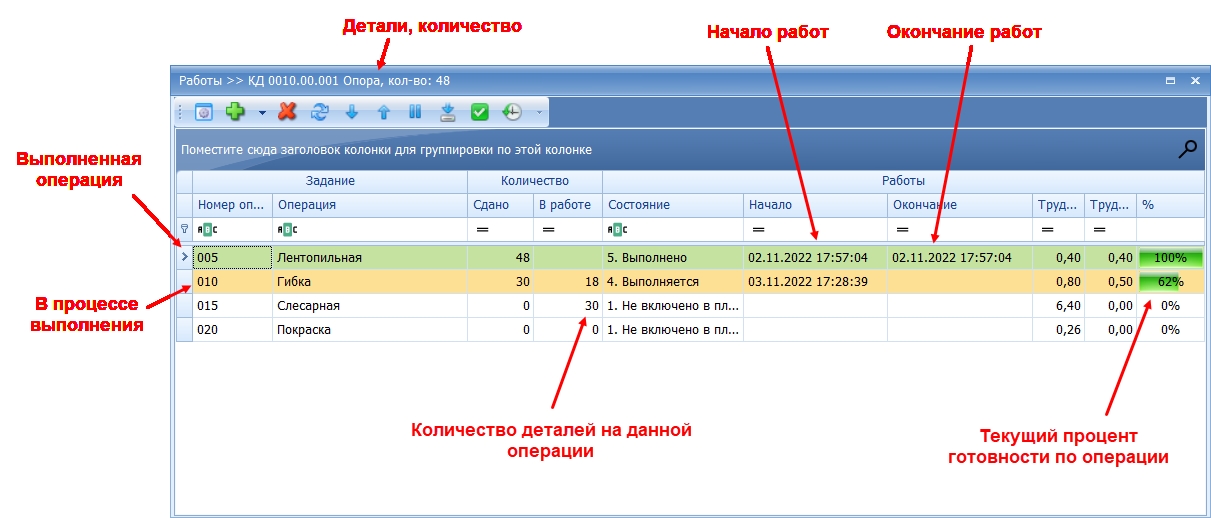The width and height of the screenshot is (1211, 518).
Task: Click the equals filter condition under Сдано
Action: tap(481, 230)
